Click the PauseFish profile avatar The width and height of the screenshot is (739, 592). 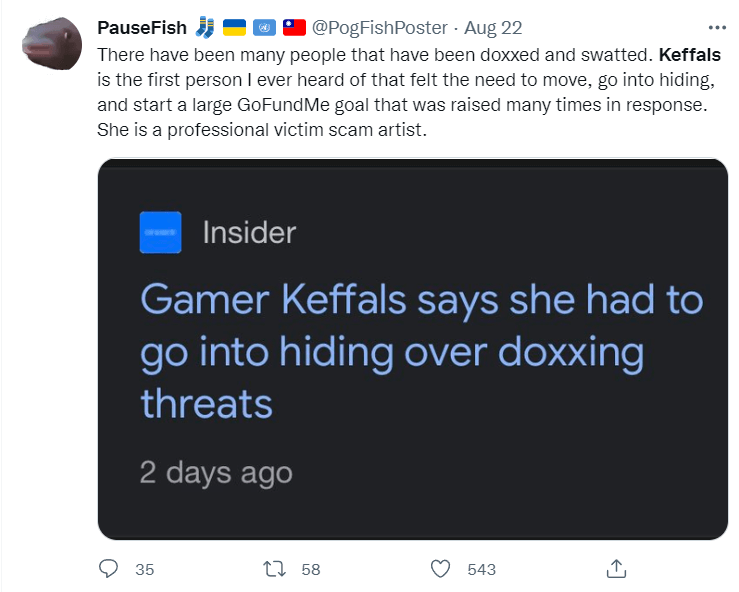tap(52, 43)
